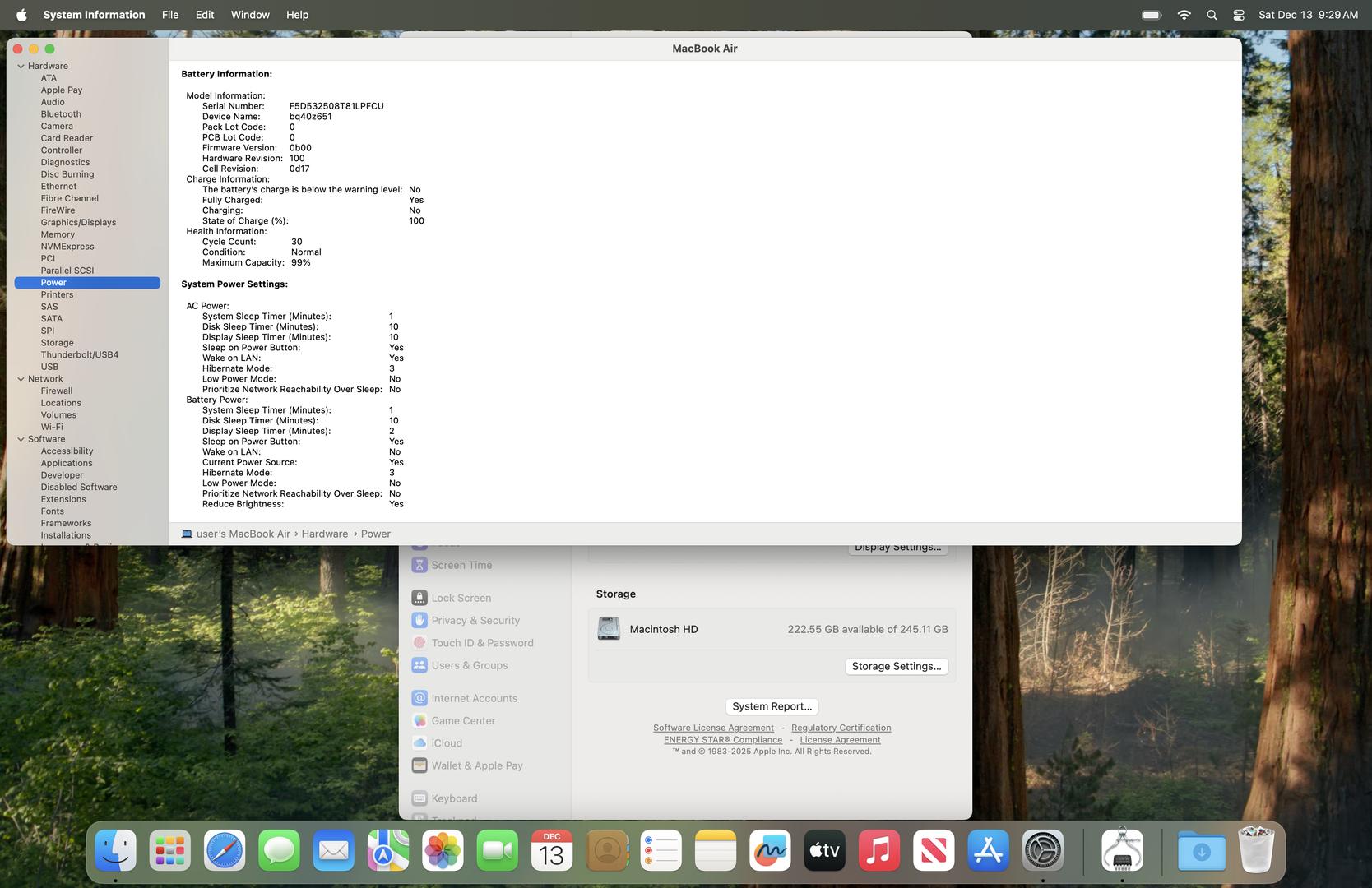
Task: Open the File menu
Action: point(170,15)
